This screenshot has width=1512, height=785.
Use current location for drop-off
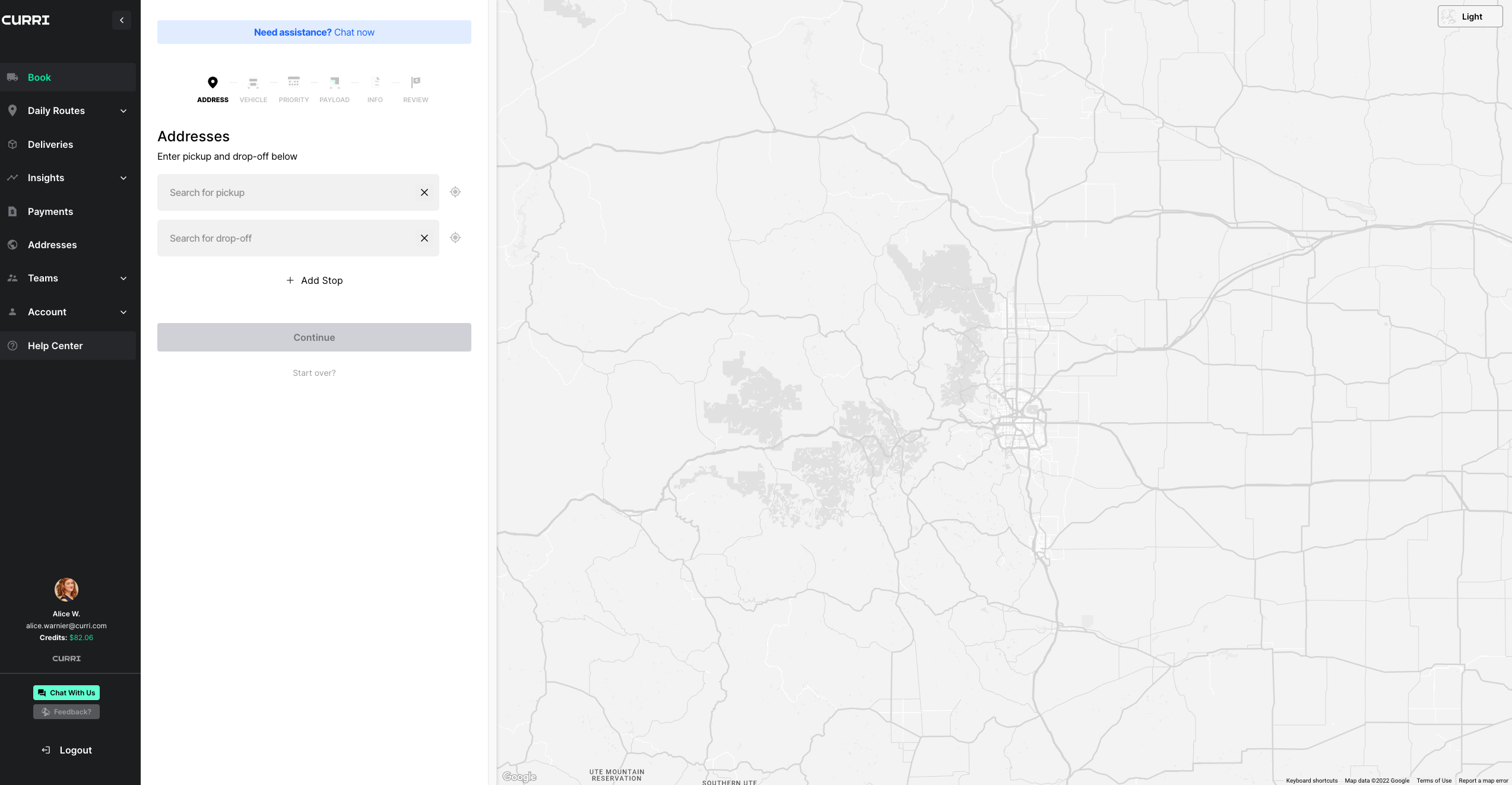(x=455, y=238)
